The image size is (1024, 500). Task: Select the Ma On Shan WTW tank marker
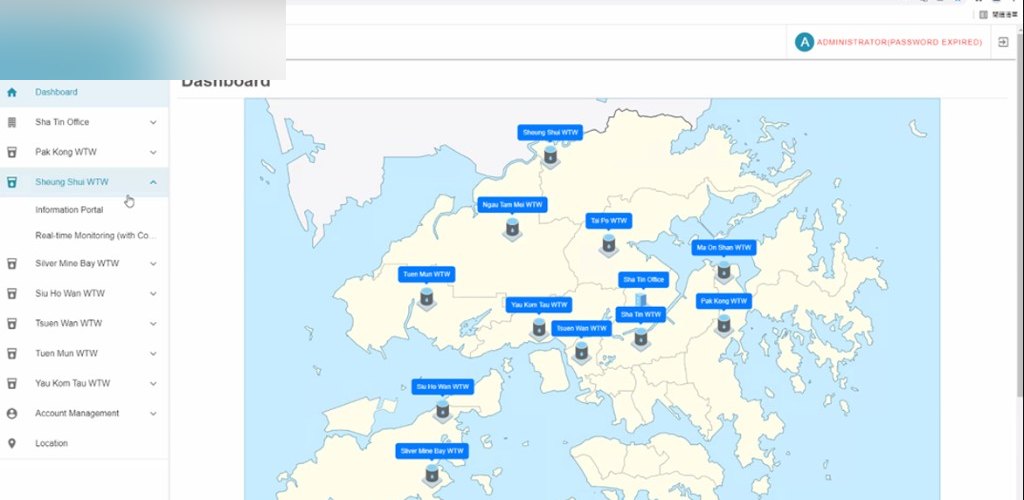coord(724,270)
